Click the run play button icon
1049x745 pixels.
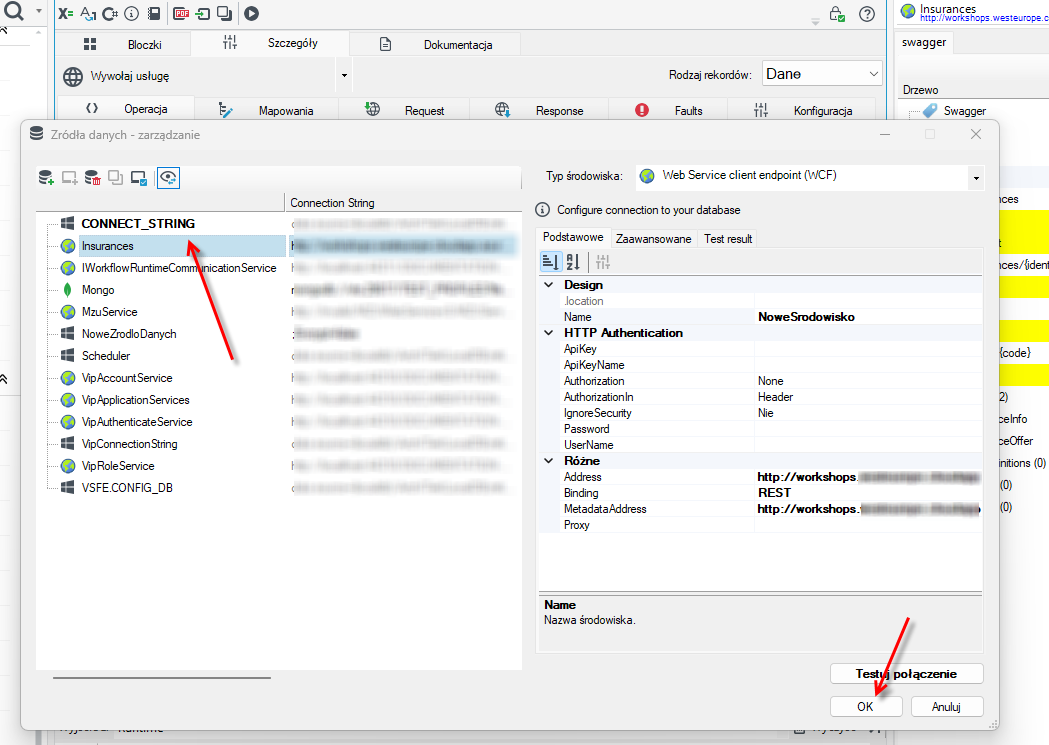[x=252, y=13]
